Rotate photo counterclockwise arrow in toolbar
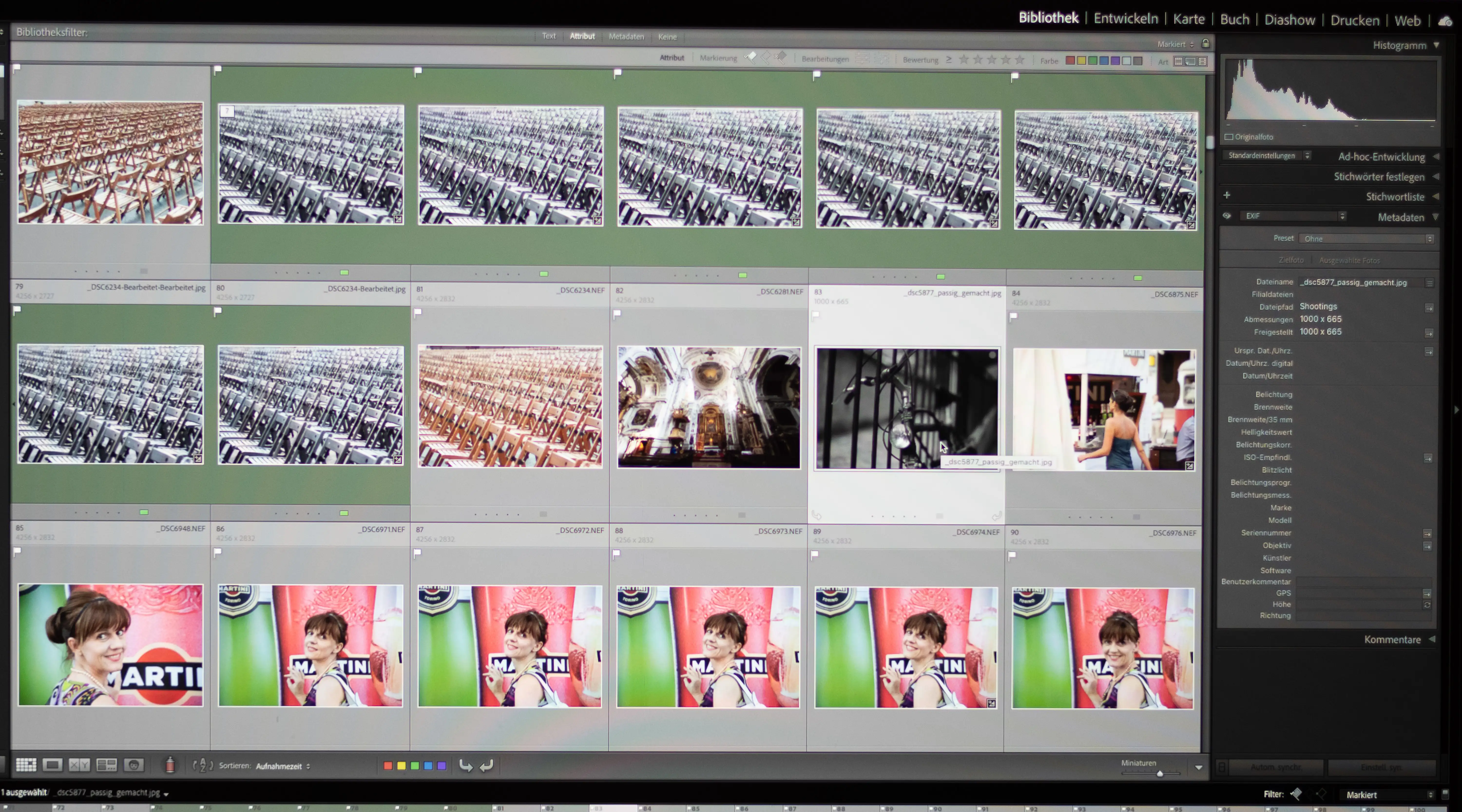Viewport: 1462px width, 812px height. coord(465,765)
